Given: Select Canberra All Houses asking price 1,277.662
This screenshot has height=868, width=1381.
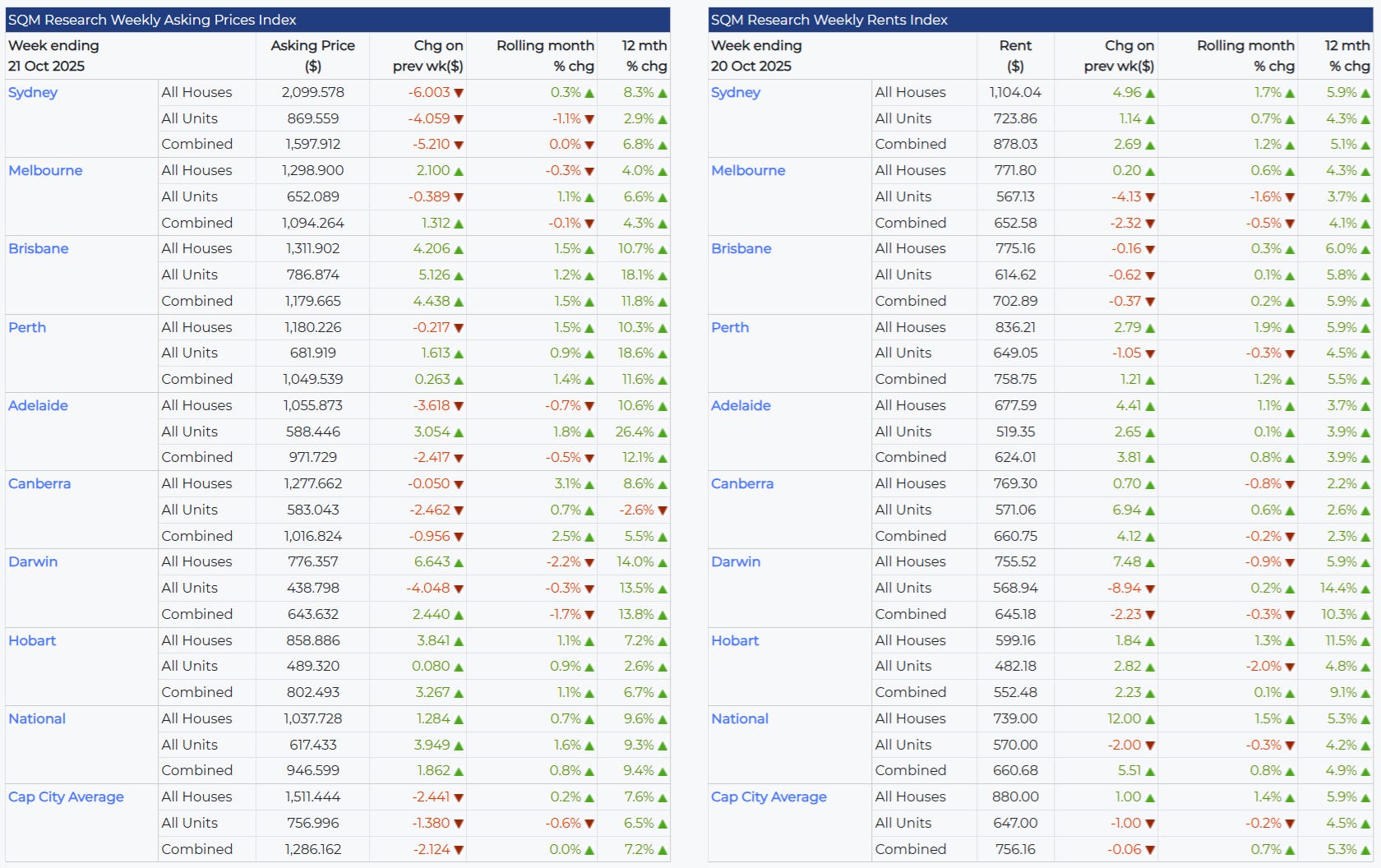Looking at the screenshot, I should [313, 483].
